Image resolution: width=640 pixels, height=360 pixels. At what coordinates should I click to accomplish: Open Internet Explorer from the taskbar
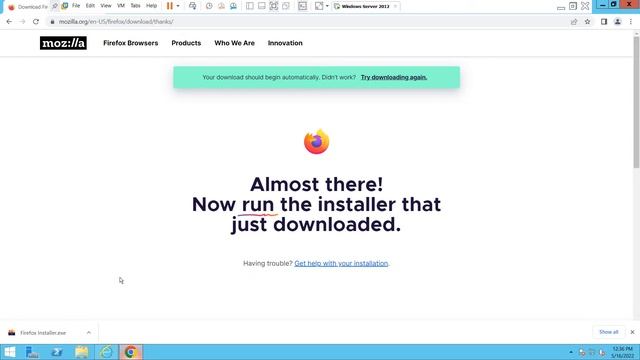[106, 352]
